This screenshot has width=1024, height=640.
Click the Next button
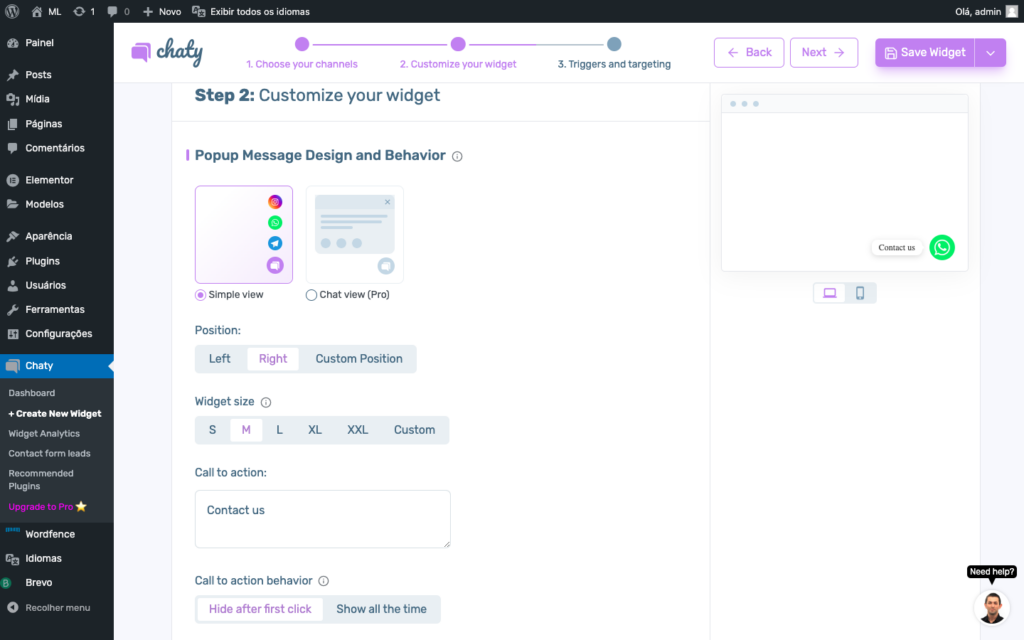(823, 53)
